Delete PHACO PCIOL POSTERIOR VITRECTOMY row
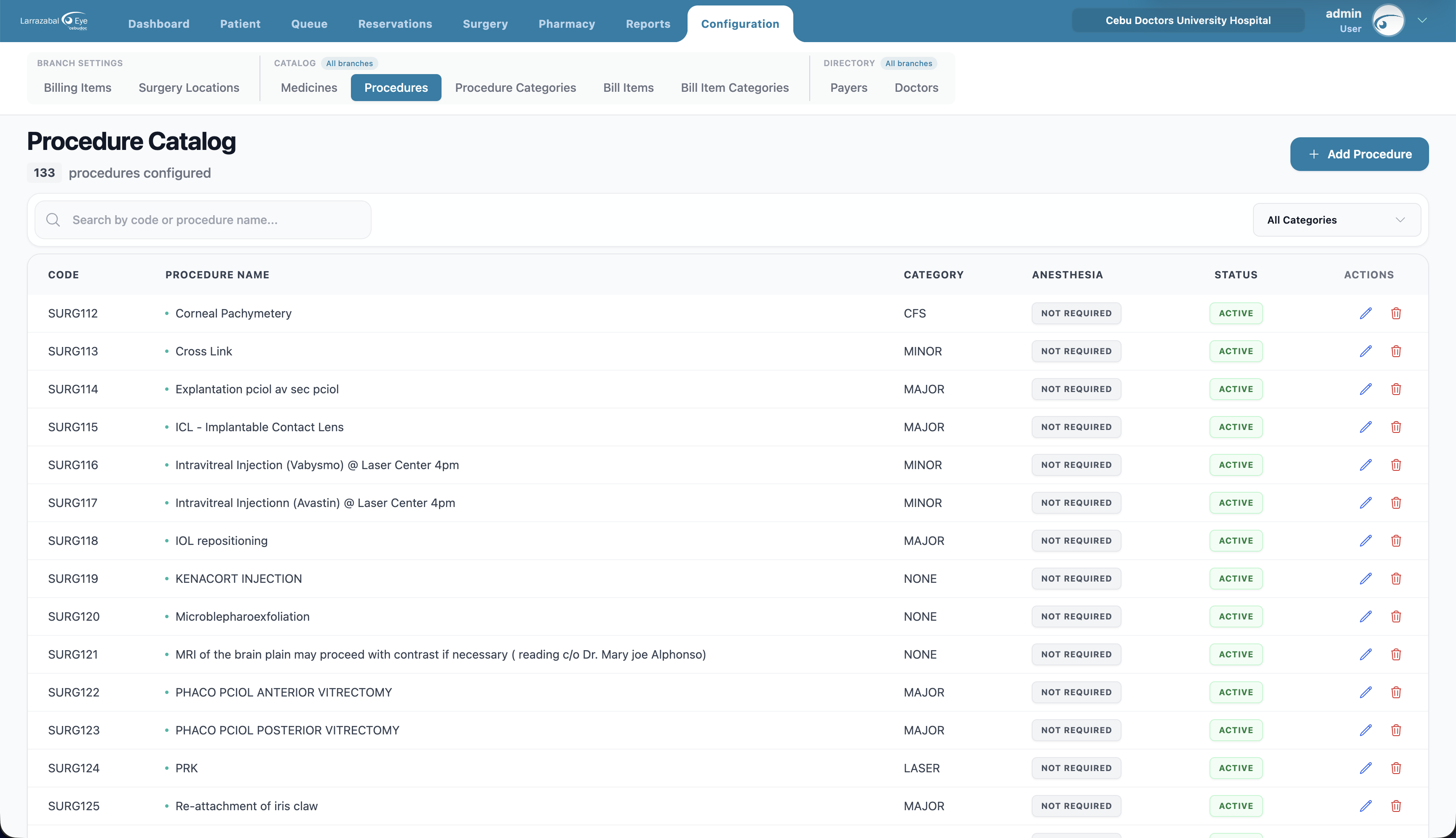Image resolution: width=1456 pixels, height=838 pixels. coord(1396,730)
